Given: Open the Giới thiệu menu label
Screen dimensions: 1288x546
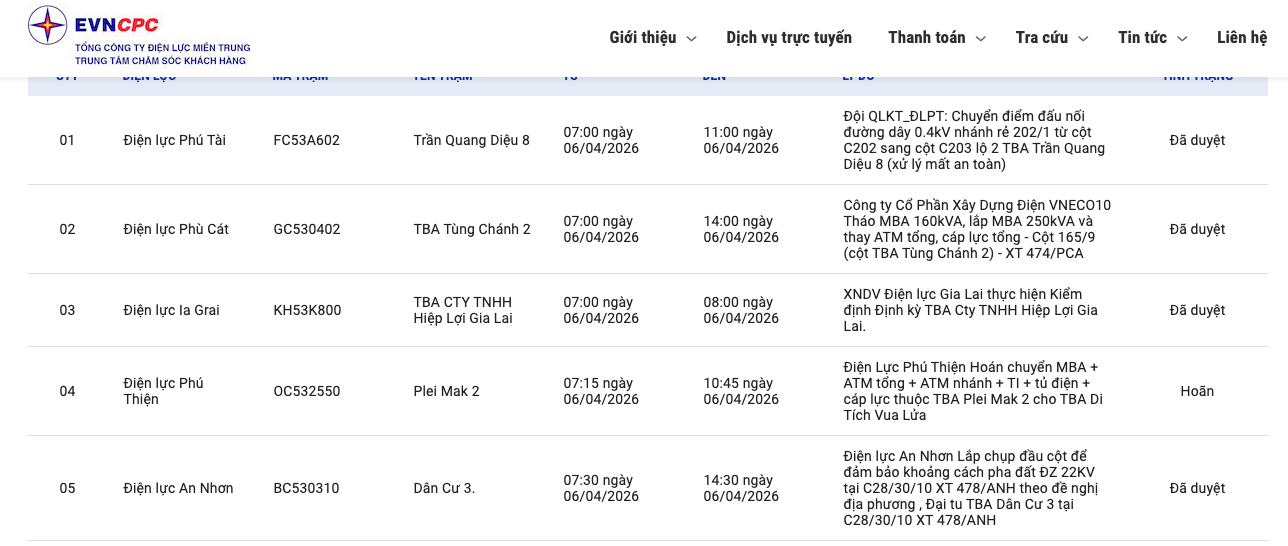Looking at the screenshot, I should pos(643,38).
